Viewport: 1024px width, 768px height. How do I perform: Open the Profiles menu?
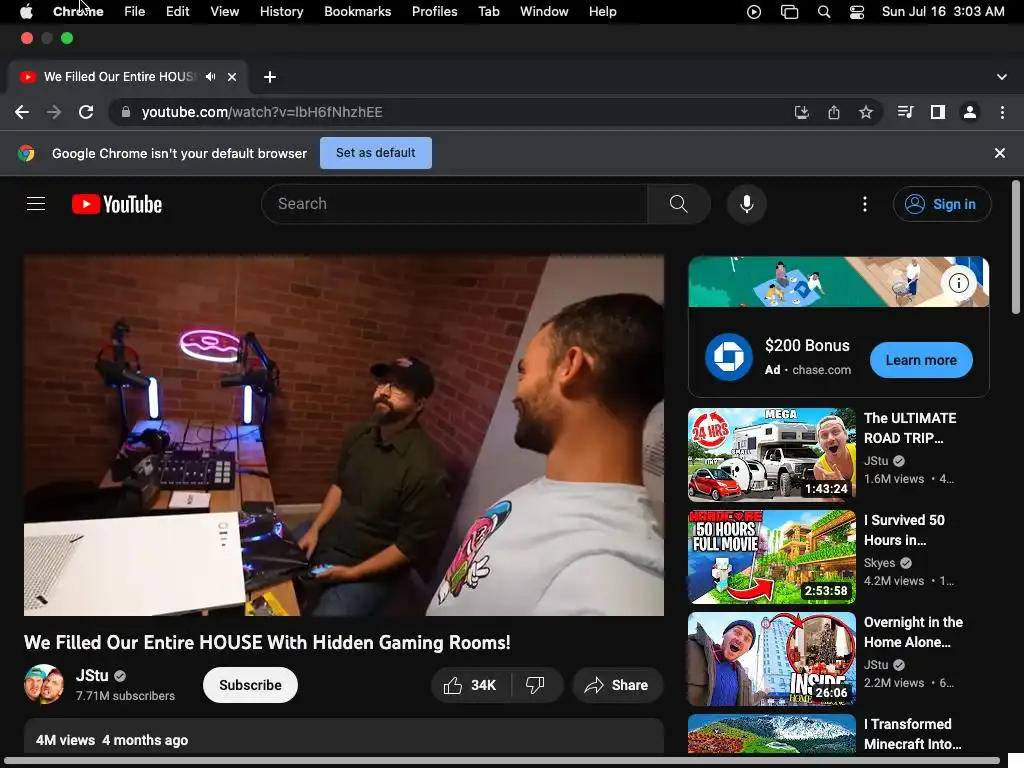click(x=434, y=11)
